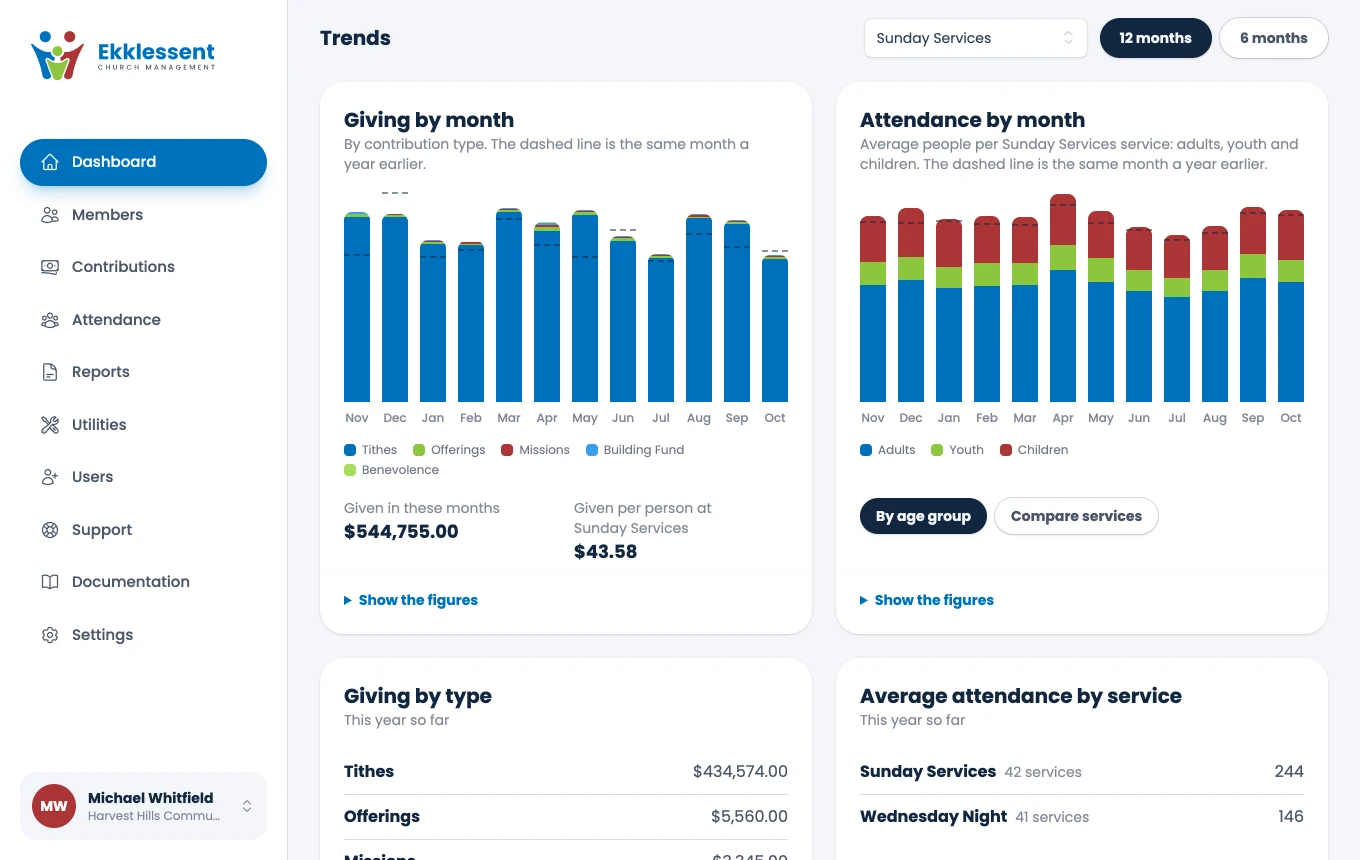Open the Dashboard menu item
Image resolution: width=1360 pixels, height=860 pixels.
(143, 162)
